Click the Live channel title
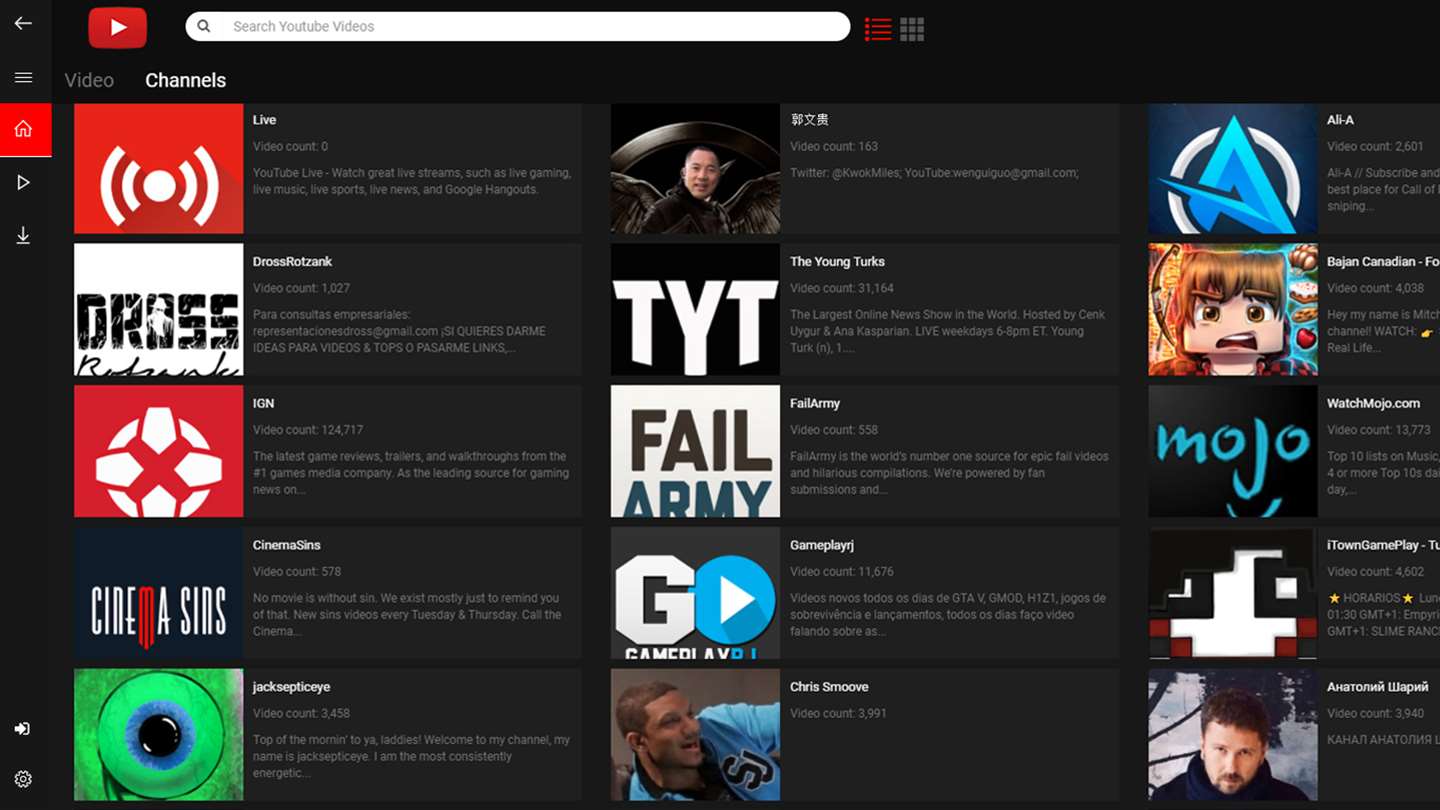The width and height of the screenshot is (1440, 810). (264, 120)
